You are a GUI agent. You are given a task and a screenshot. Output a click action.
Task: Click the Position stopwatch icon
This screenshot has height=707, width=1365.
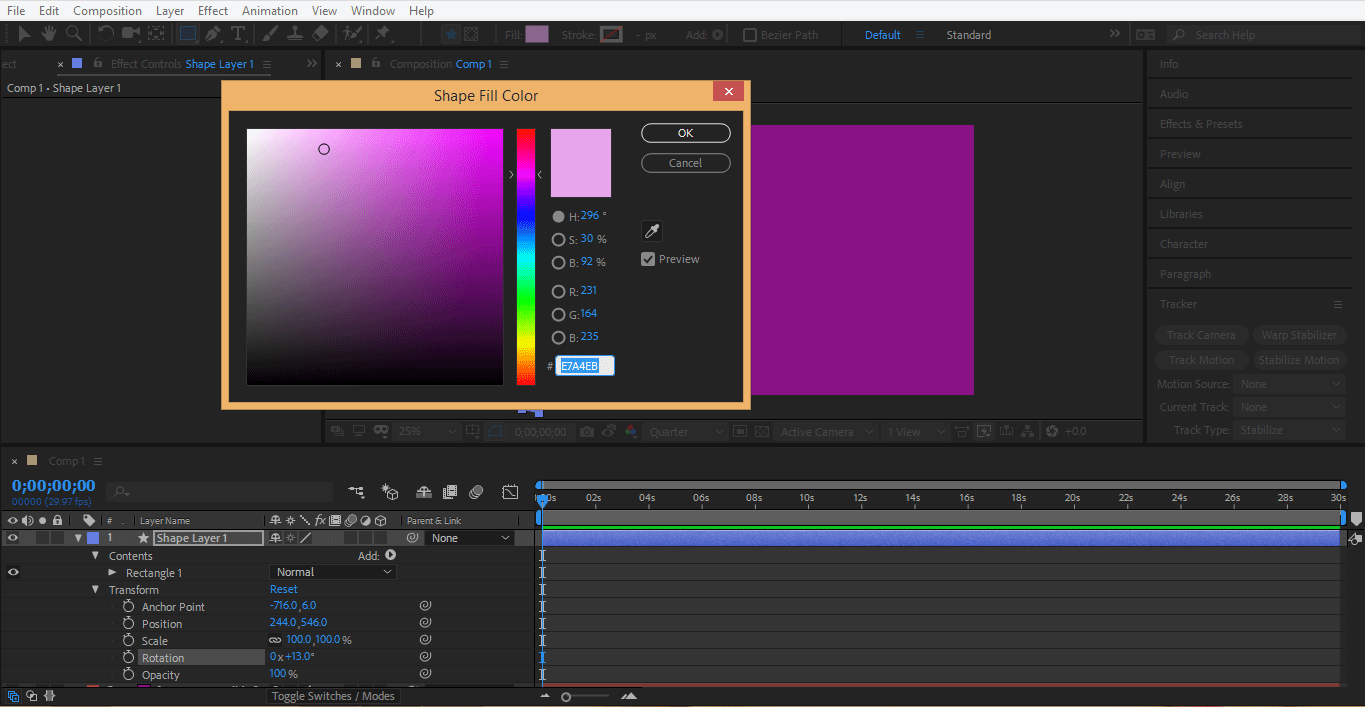(x=128, y=624)
